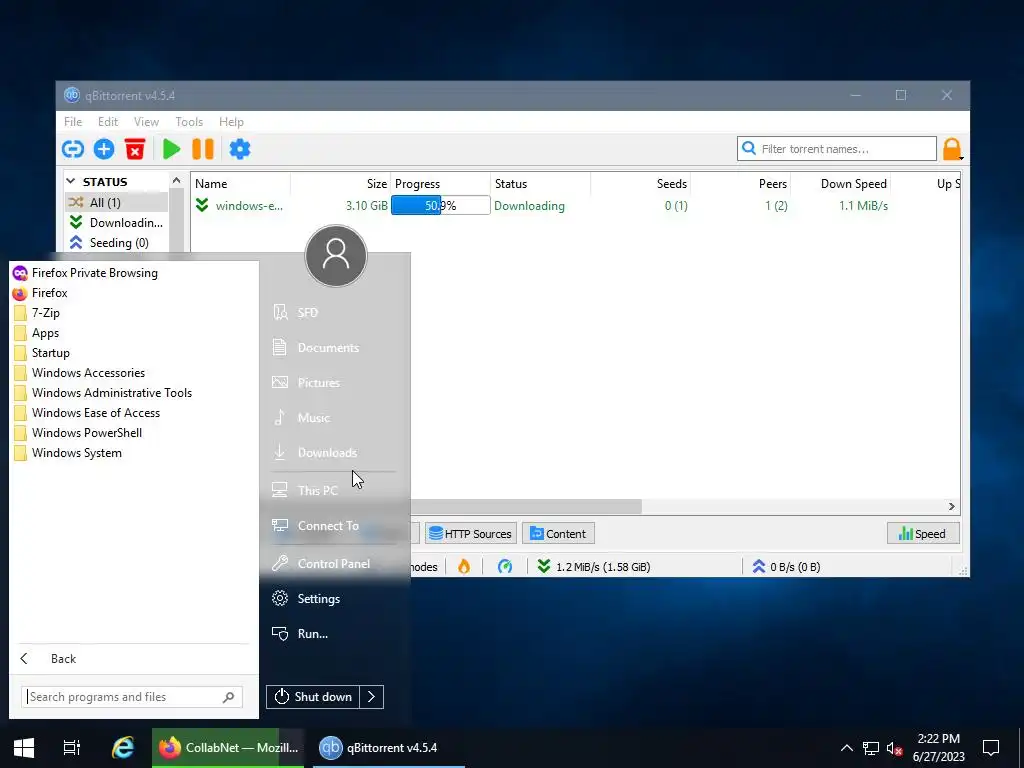Expand shut down options arrow

(x=372, y=697)
